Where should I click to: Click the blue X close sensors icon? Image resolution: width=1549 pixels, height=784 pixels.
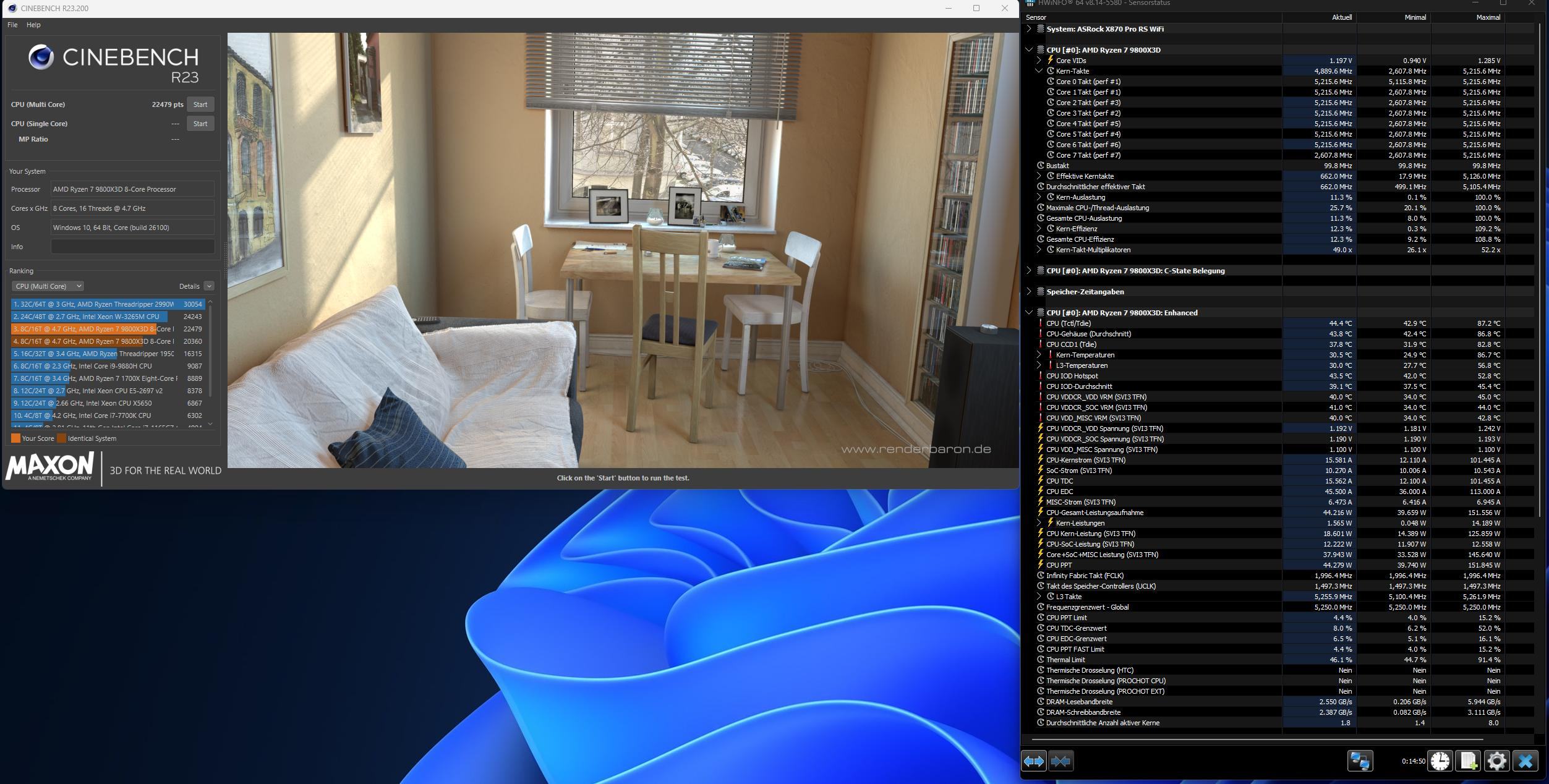click(1525, 761)
